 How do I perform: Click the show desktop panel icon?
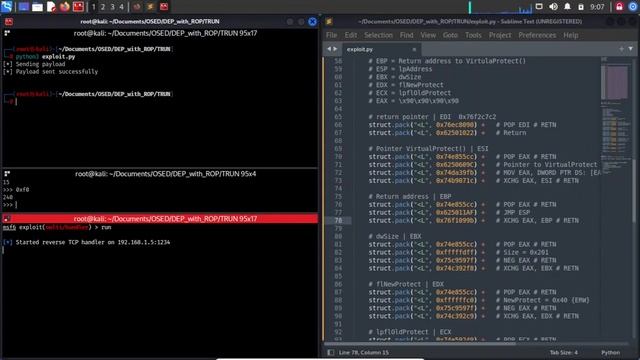coord(23,7)
